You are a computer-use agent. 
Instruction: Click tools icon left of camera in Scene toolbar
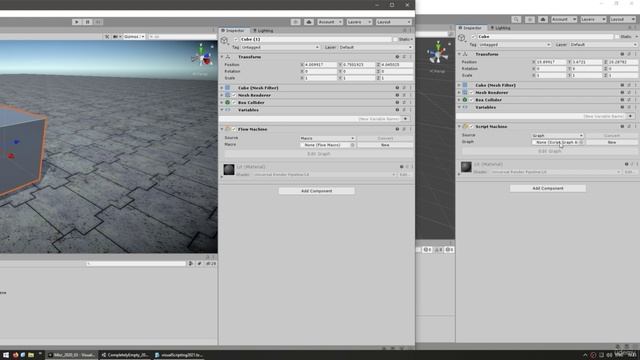(107, 36)
